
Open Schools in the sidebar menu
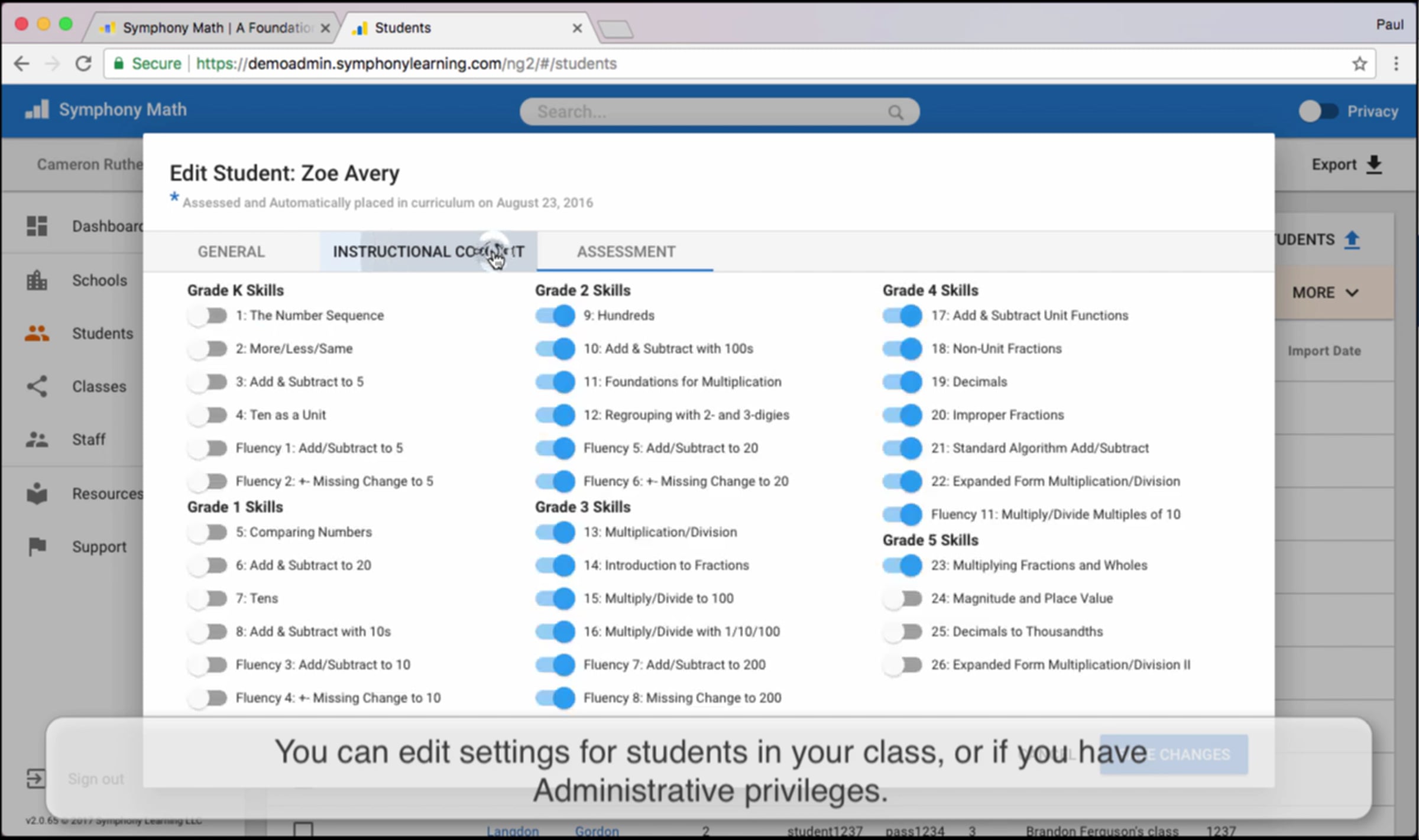pyautogui.click(x=99, y=280)
